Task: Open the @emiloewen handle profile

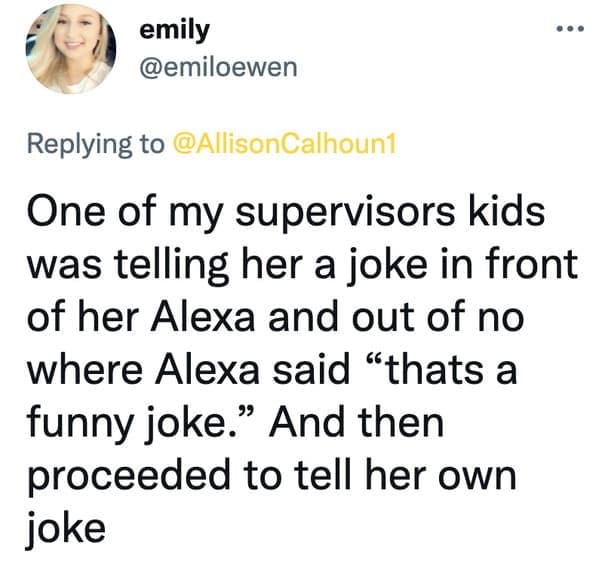Action: point(218,68)
